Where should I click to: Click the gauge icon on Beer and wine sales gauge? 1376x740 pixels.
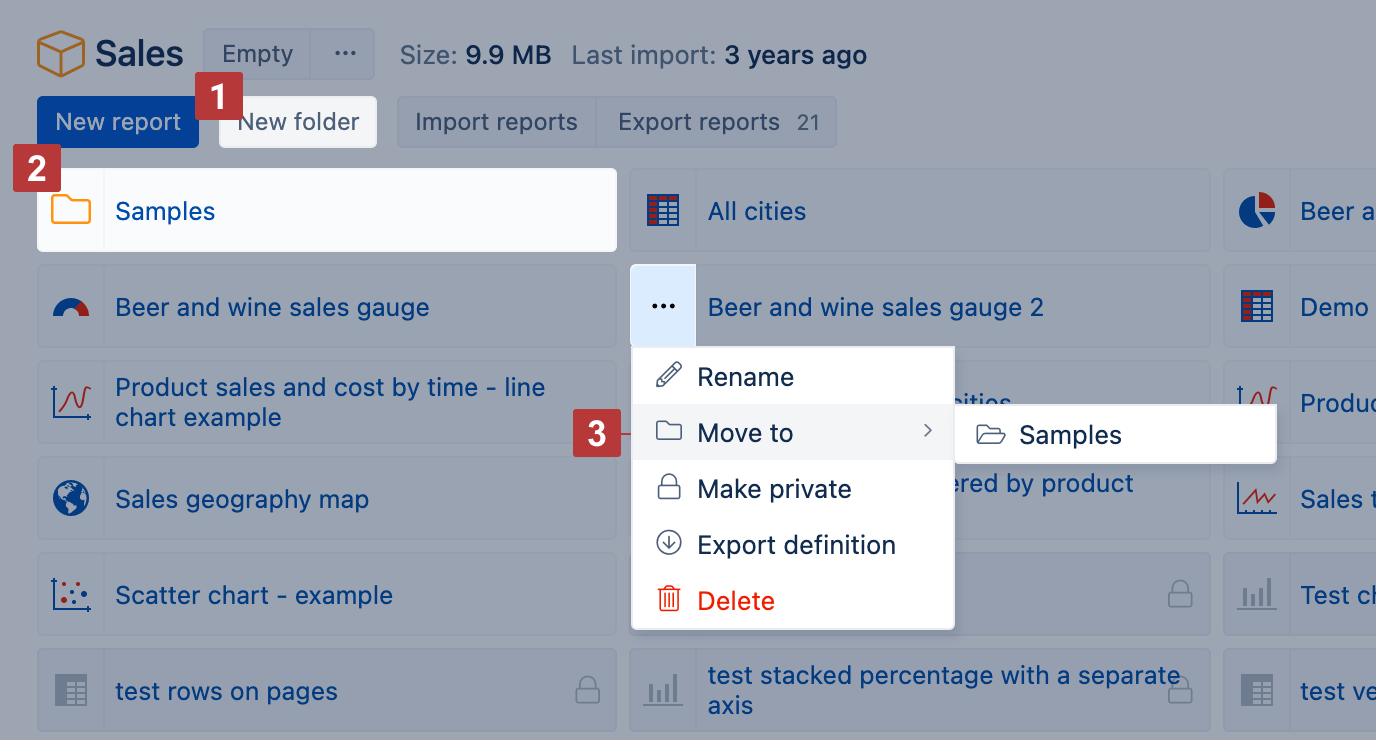click(70, 306)
